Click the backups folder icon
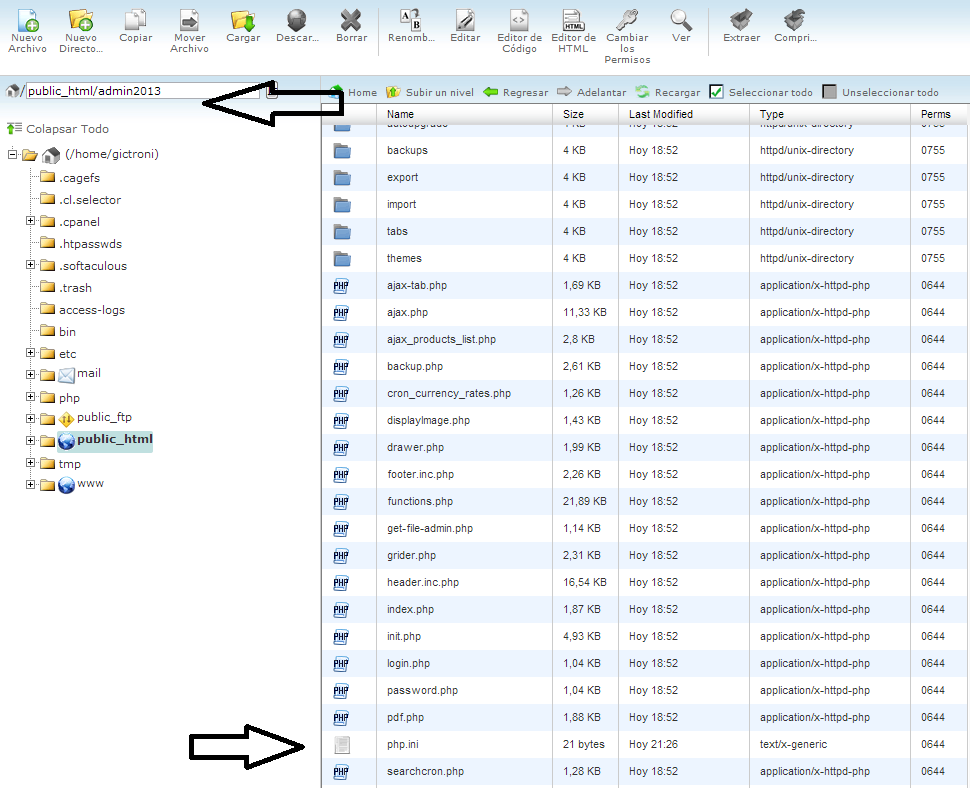This screenshot has width=970, height=788. pyautogui.click(x=341, y=151)
